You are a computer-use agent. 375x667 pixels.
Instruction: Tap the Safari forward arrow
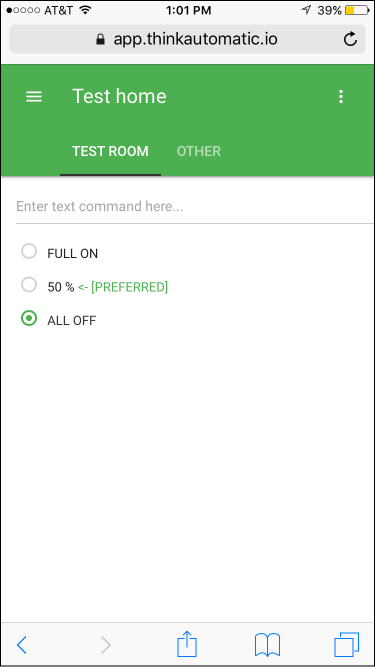pyautogui.click(x=106, y=645)
